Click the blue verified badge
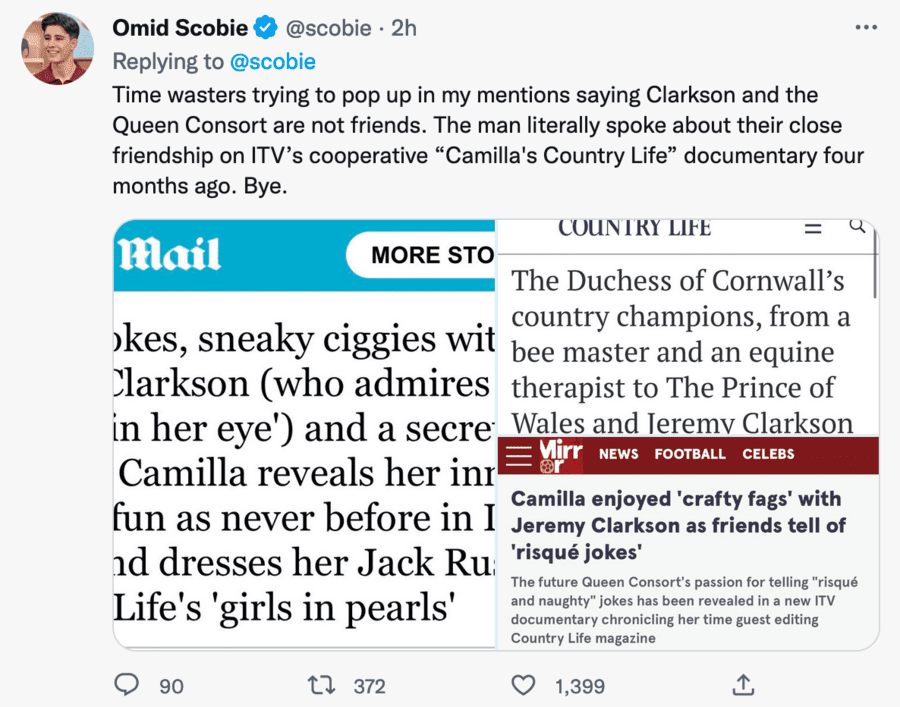 click(265, 27)
